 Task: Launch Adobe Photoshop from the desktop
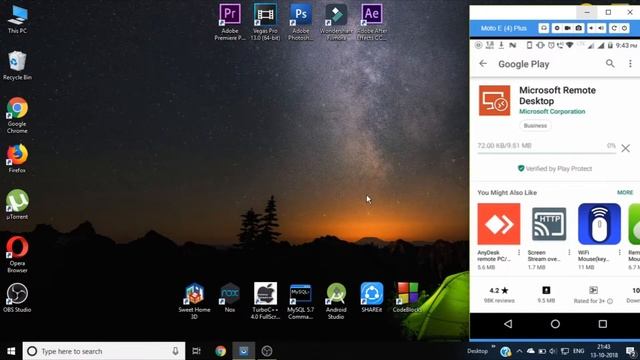point(301,21)
